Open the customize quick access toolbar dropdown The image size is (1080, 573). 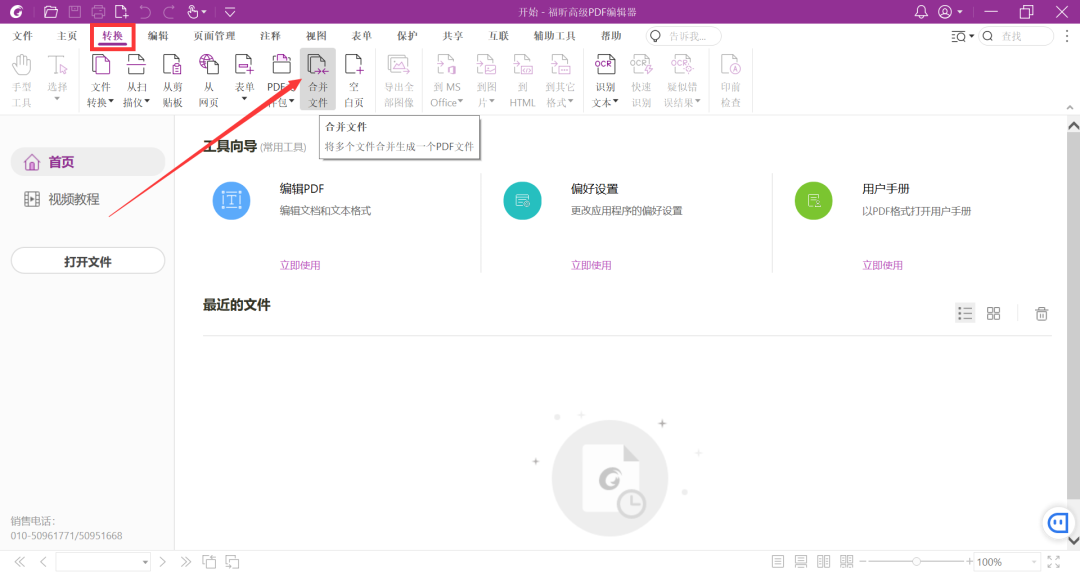pos(230,12)
